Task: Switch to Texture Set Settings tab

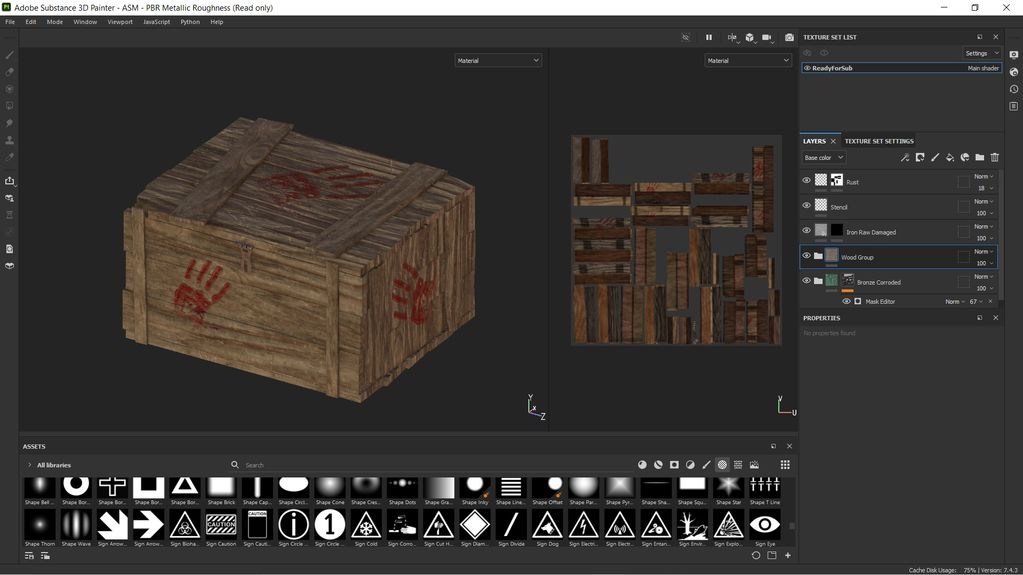Action: (x=878, y=141)
